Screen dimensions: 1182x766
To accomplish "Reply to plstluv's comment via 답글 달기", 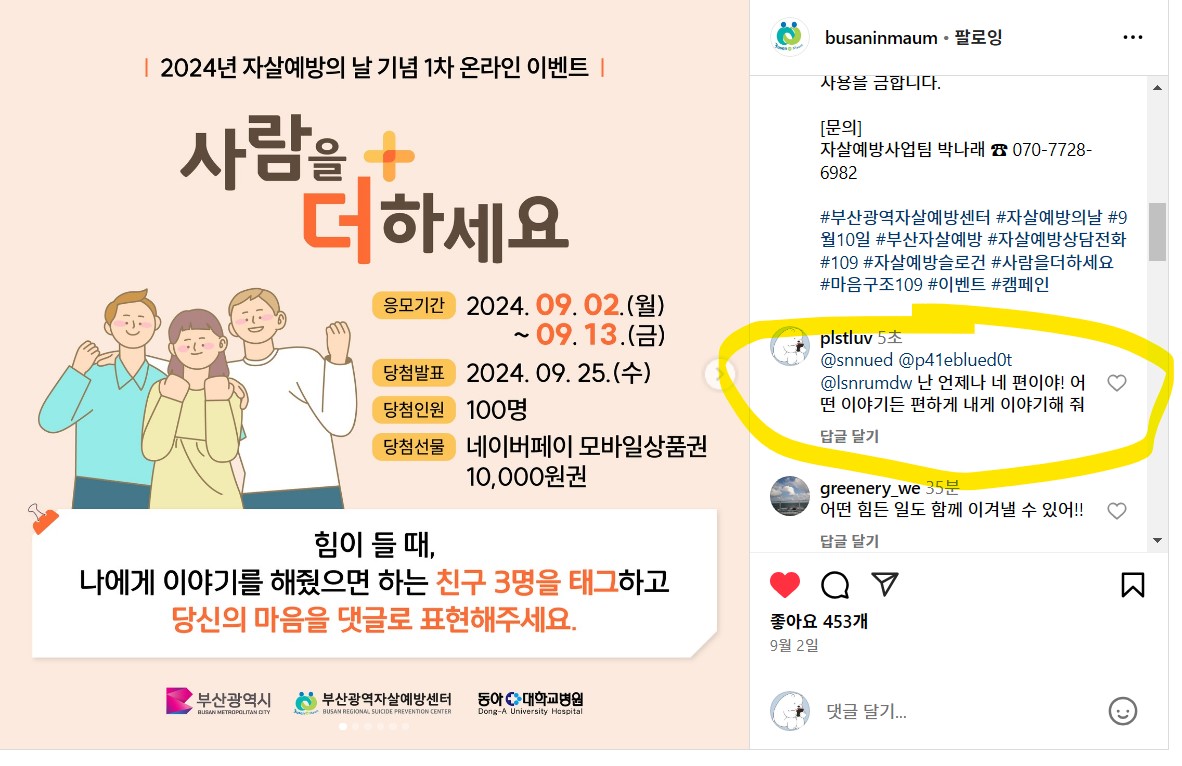I will 850,437.
